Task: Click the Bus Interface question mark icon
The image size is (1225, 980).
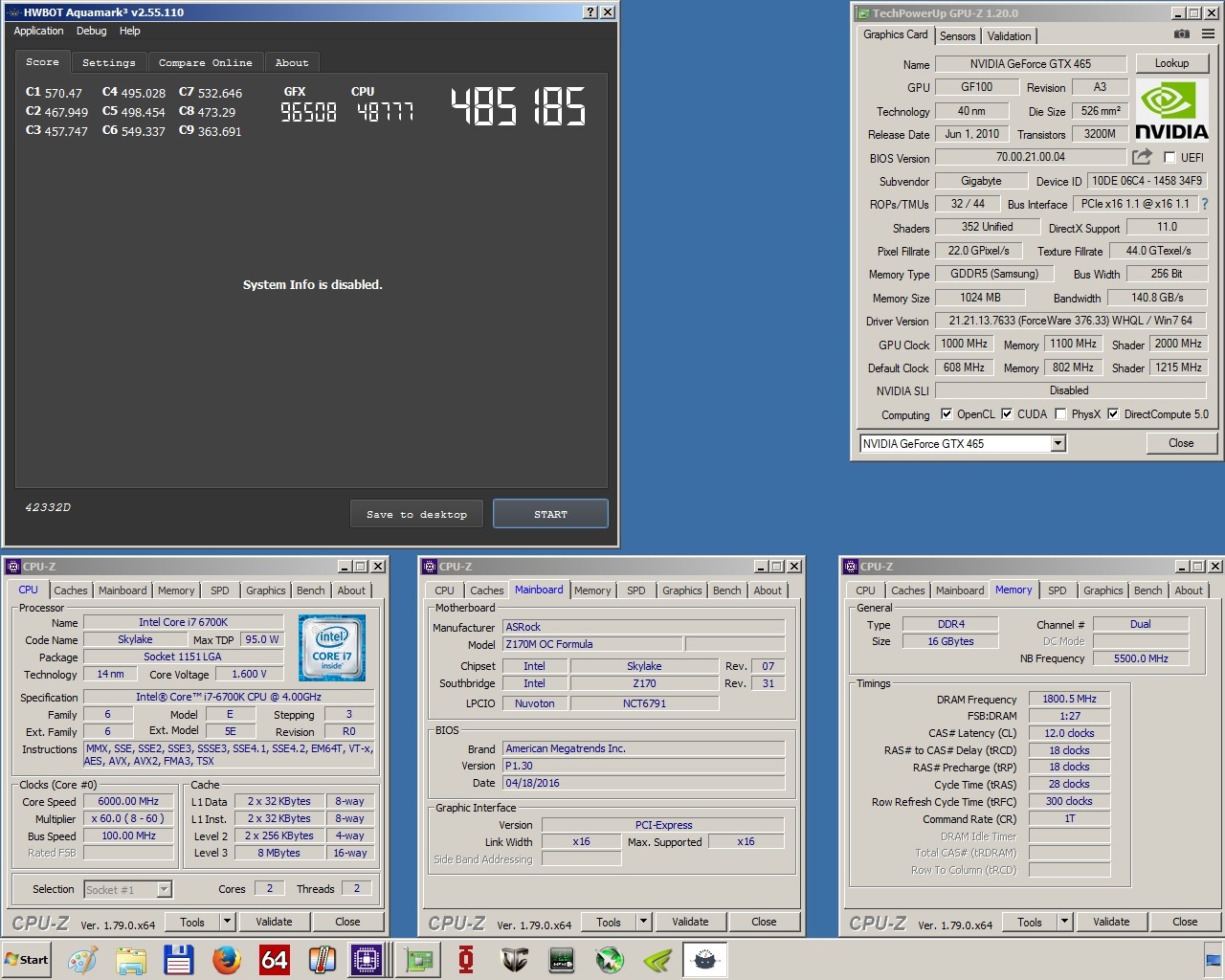Action: pyautogui.click(x=1205, y=204)
